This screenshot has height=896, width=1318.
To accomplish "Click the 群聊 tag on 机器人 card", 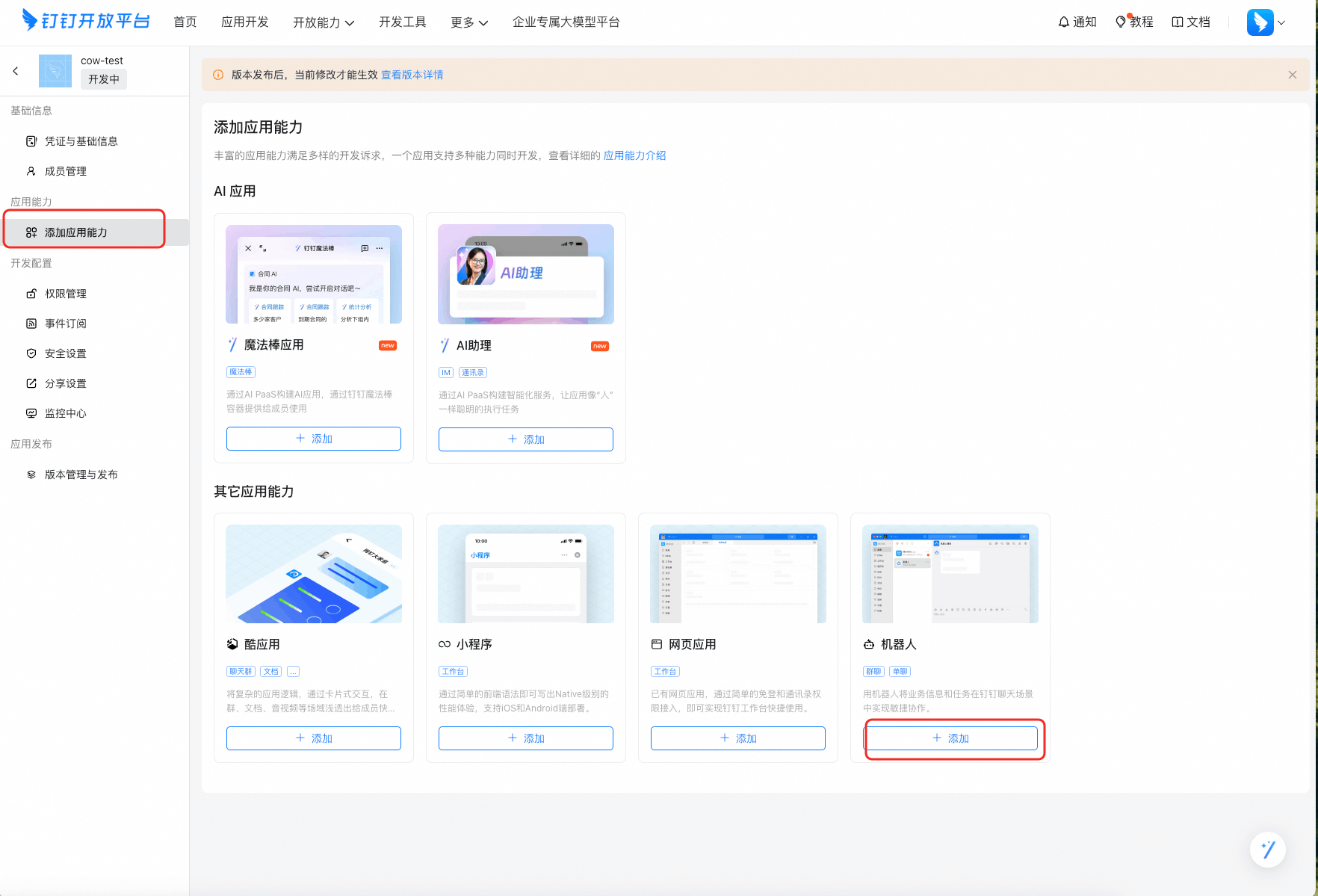I will tap(873, 672).
